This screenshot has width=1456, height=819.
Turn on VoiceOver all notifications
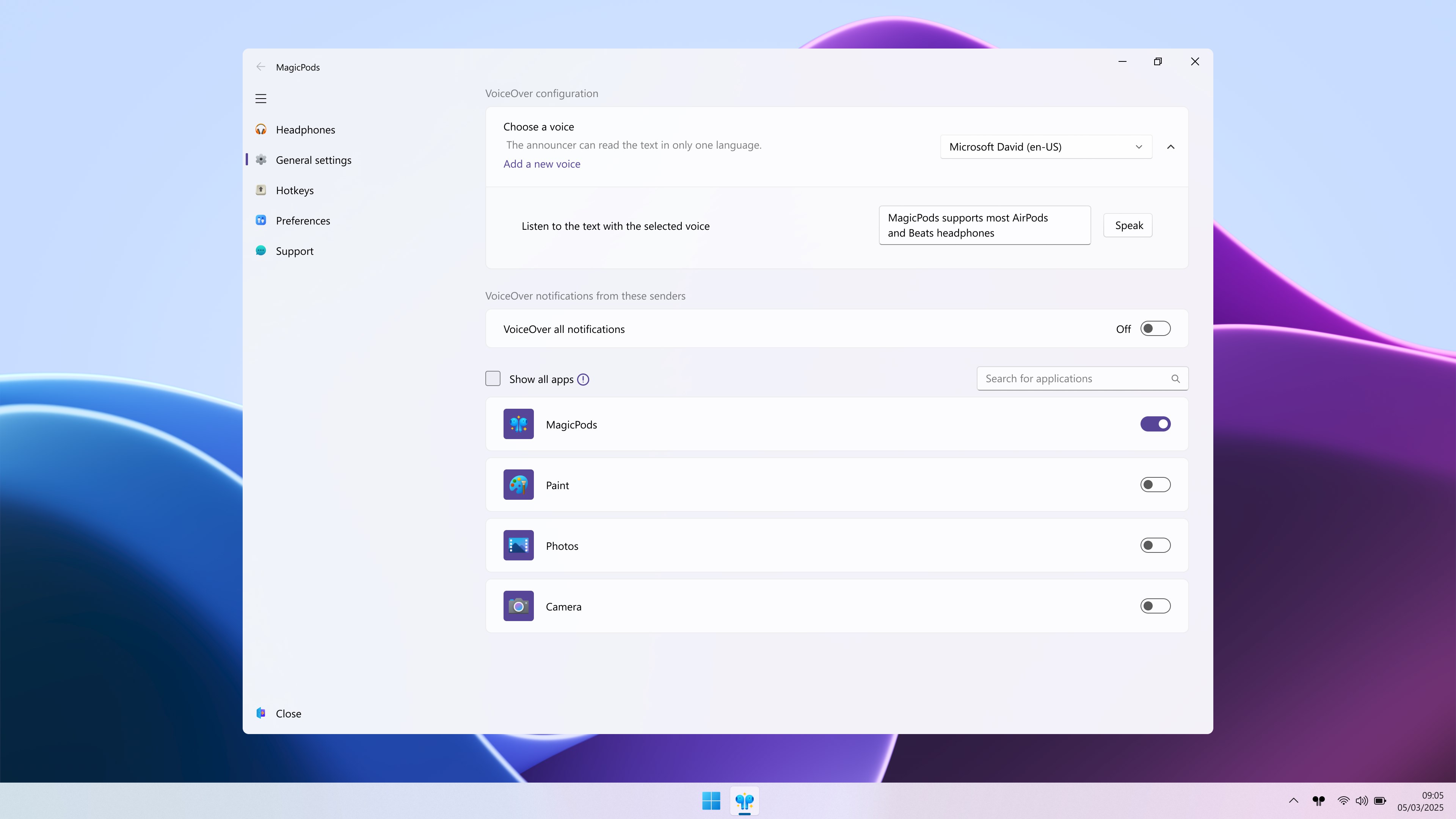(x=1156, y=328)
